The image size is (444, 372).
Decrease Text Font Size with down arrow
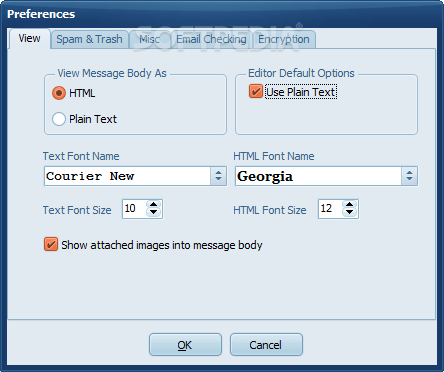[153, 213]
